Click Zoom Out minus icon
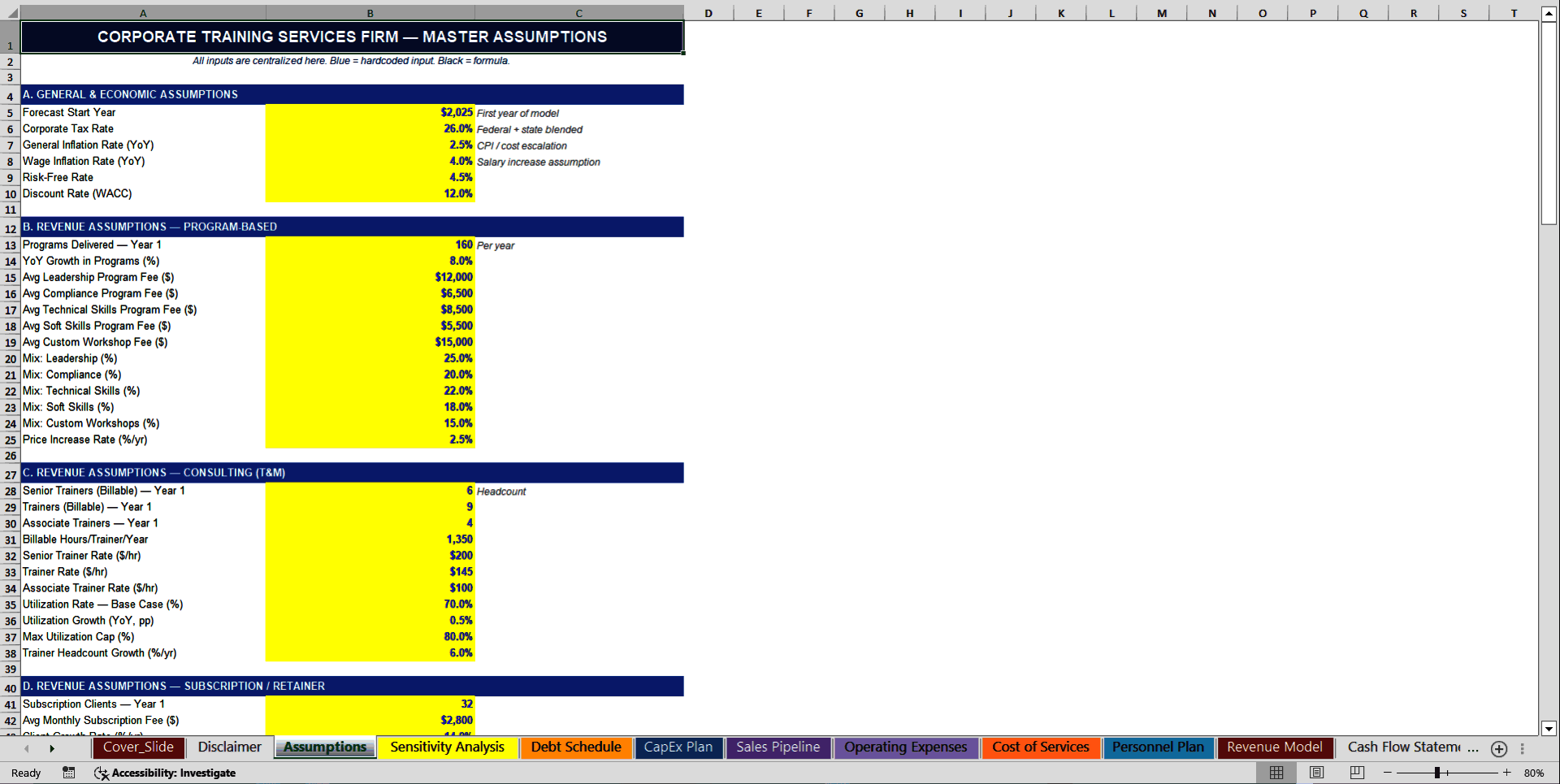The height and width of the screenshot is (784, 1560). click(1388, 773)
